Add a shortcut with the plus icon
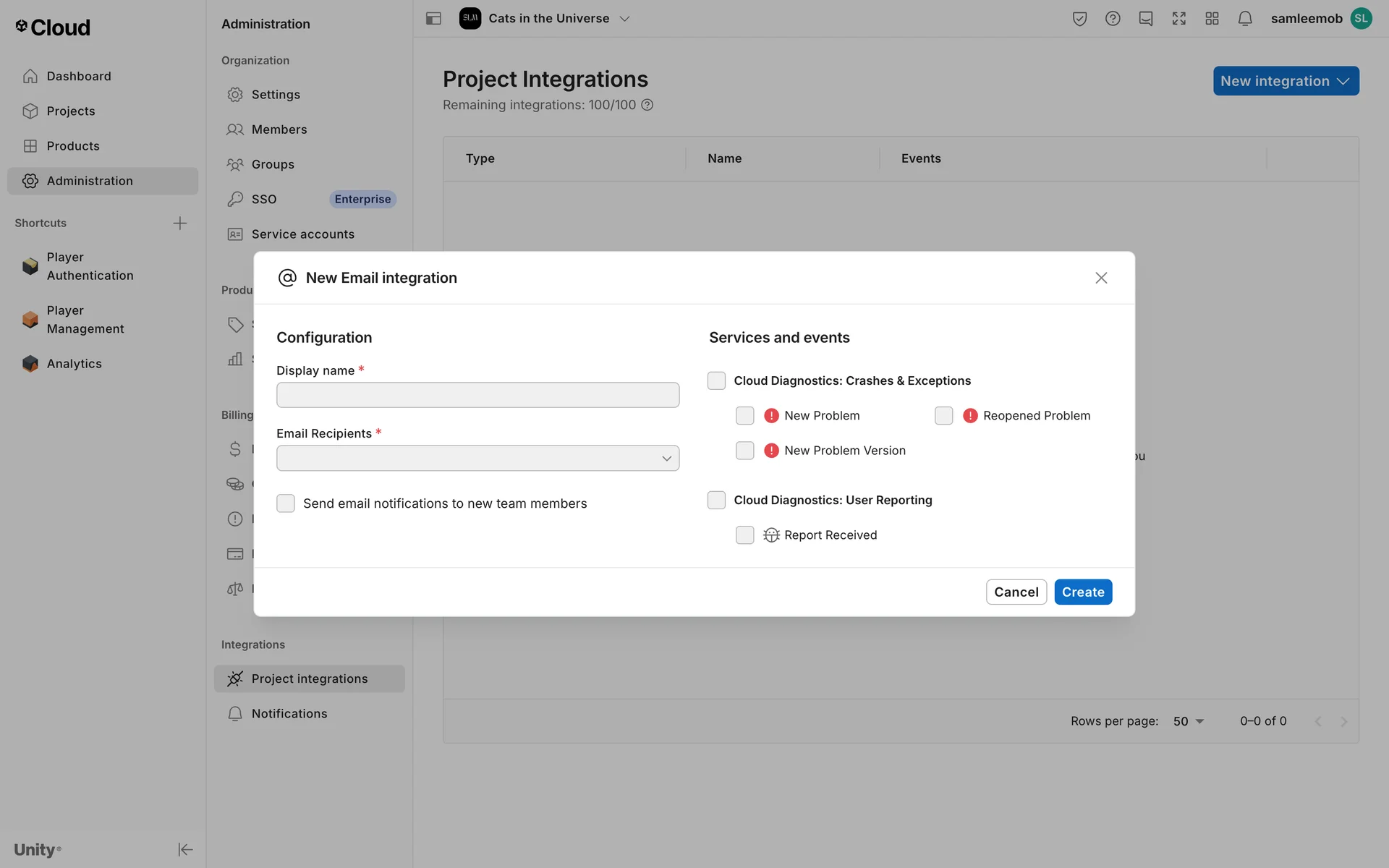1389x868 pixels. tap(180, 223)
